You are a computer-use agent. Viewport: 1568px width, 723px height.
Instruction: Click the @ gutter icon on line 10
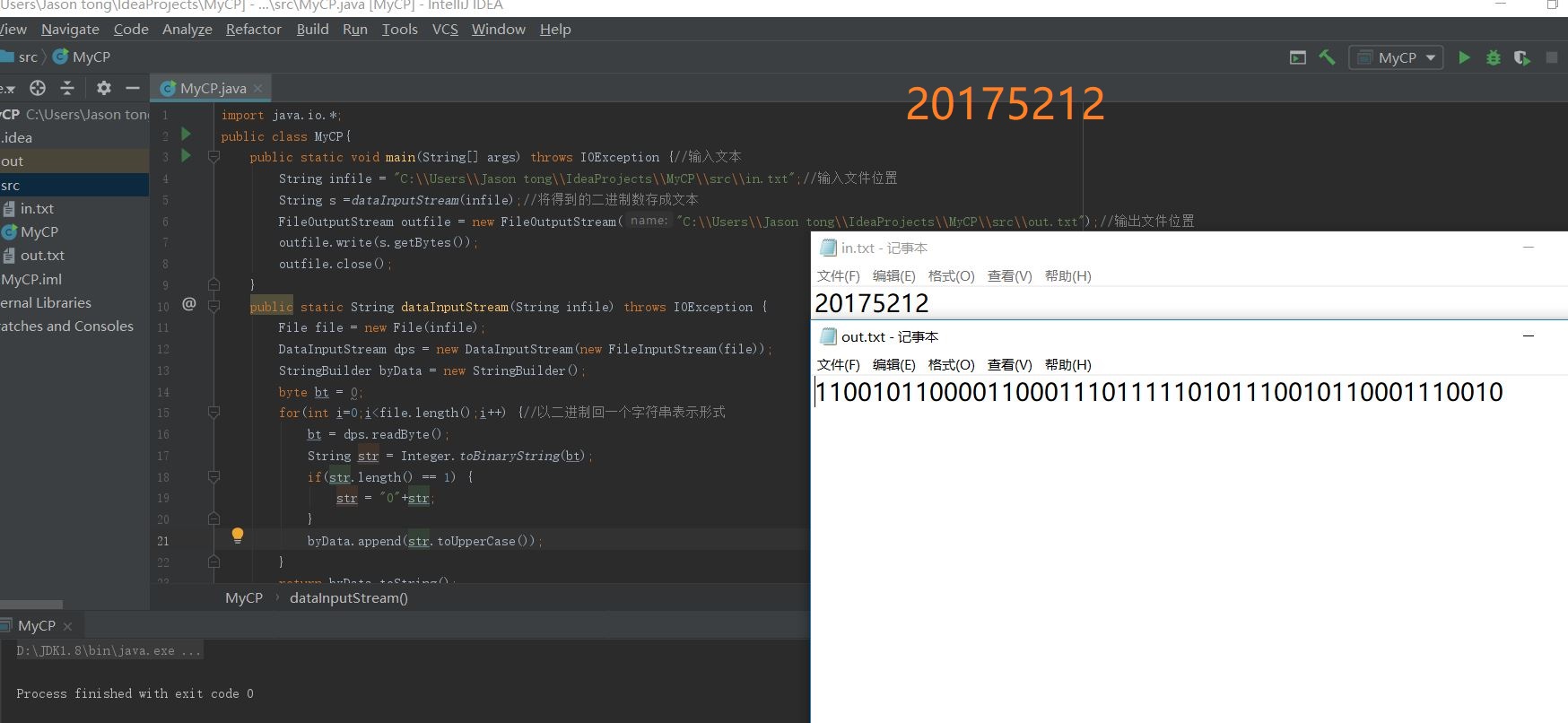(188, 305)
